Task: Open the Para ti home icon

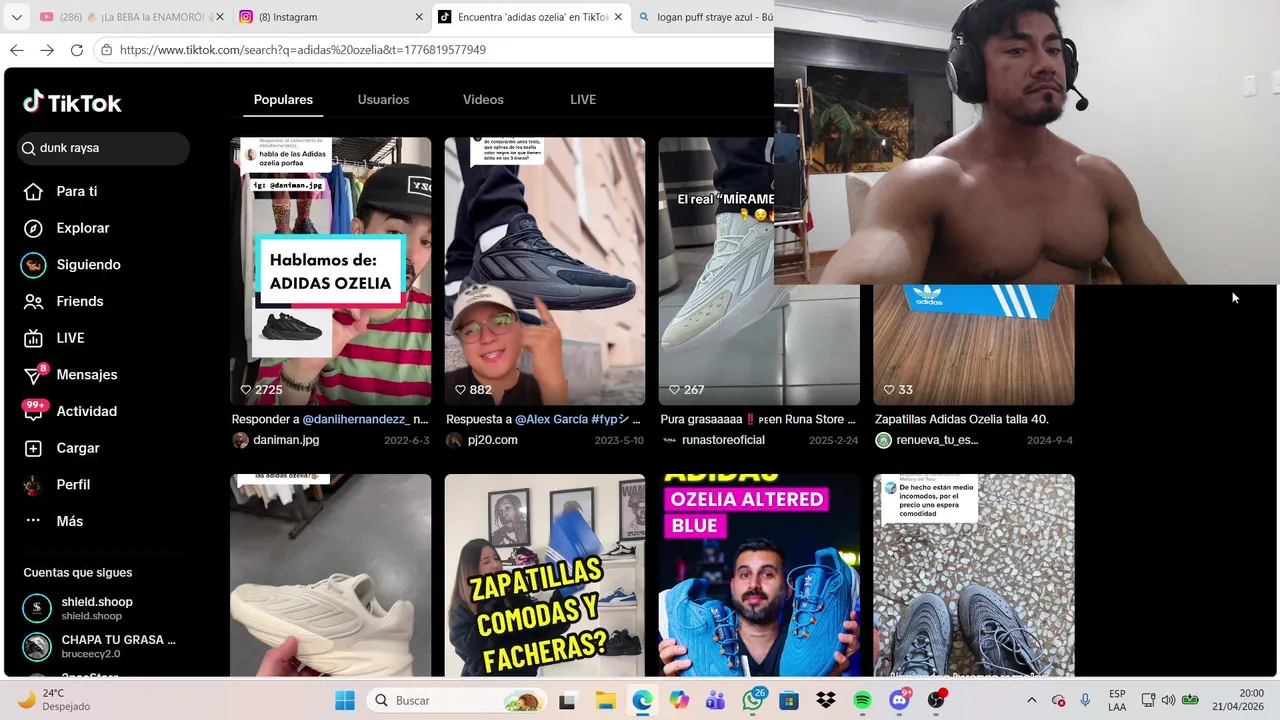Action: (33, 191)
